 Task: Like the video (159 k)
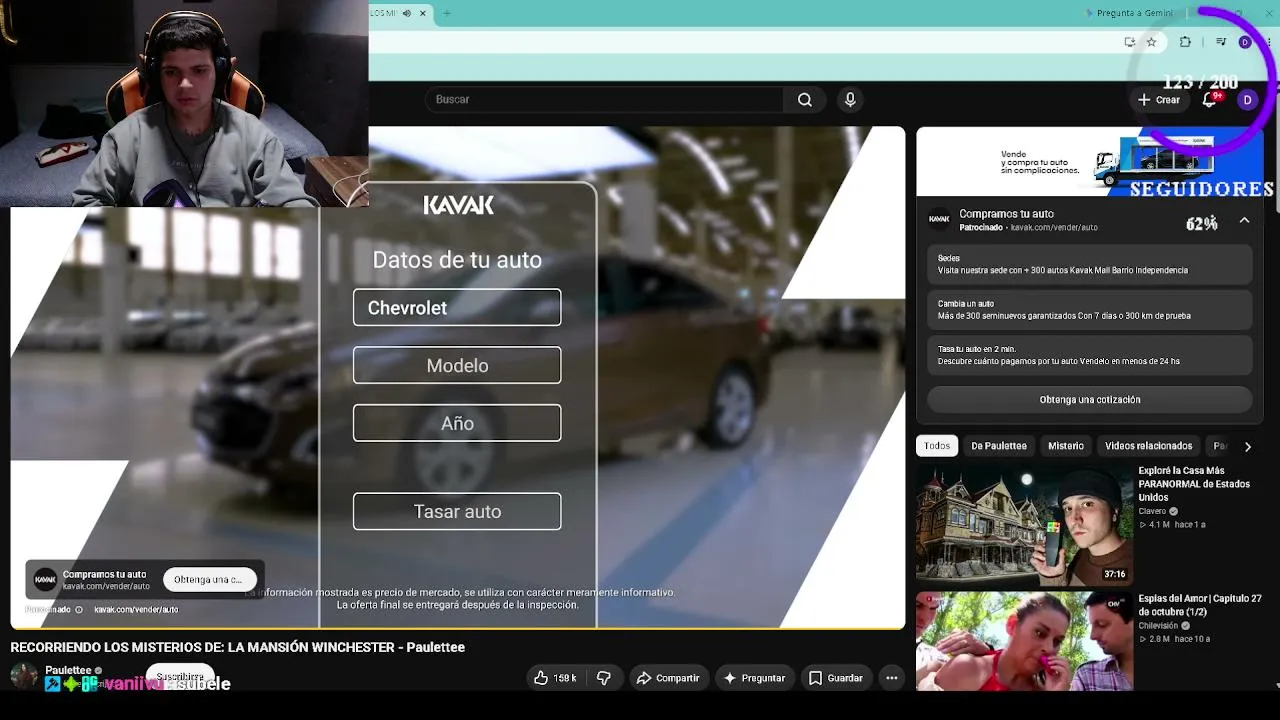pos(555,678)
